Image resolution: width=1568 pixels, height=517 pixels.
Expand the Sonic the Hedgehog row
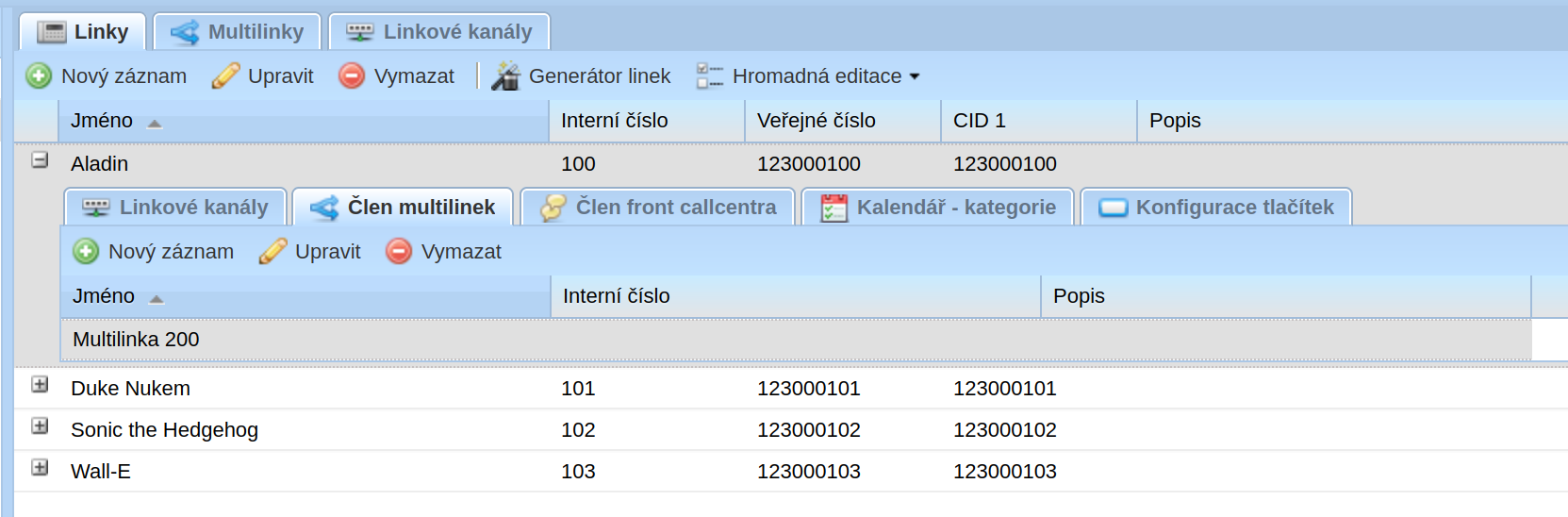(40, 425)
